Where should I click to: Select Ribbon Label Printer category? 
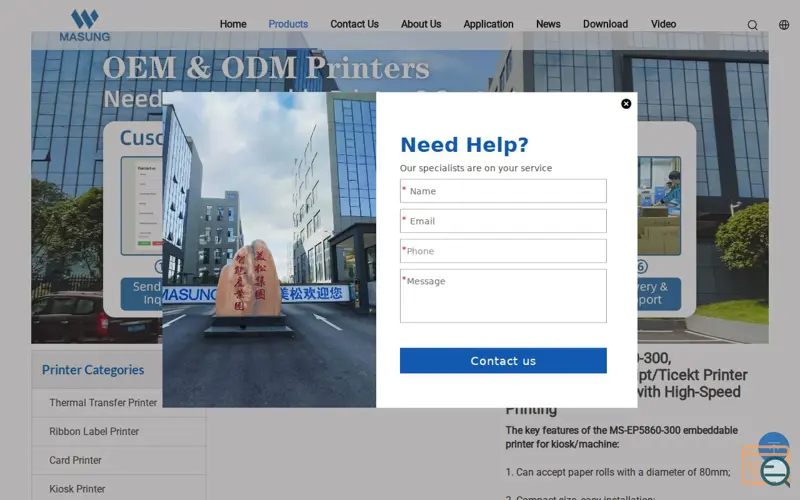[94, 432]
